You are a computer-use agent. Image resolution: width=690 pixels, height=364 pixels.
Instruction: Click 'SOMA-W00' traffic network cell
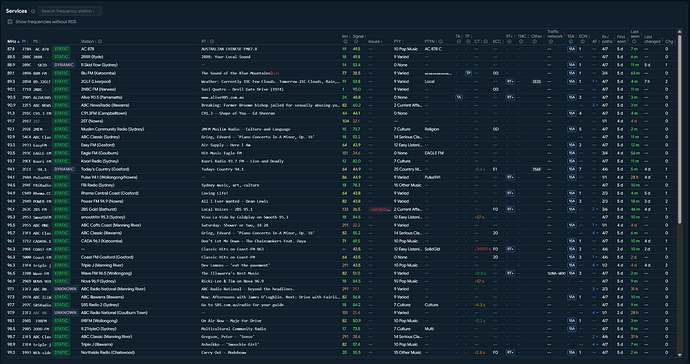coord(556,273)
